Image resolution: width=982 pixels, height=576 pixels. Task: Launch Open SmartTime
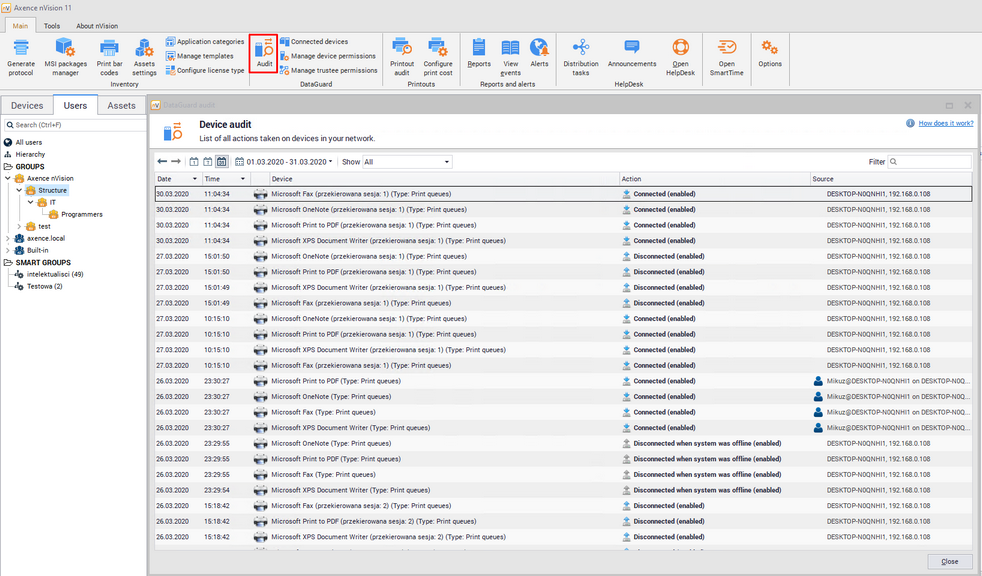(727, 55)
